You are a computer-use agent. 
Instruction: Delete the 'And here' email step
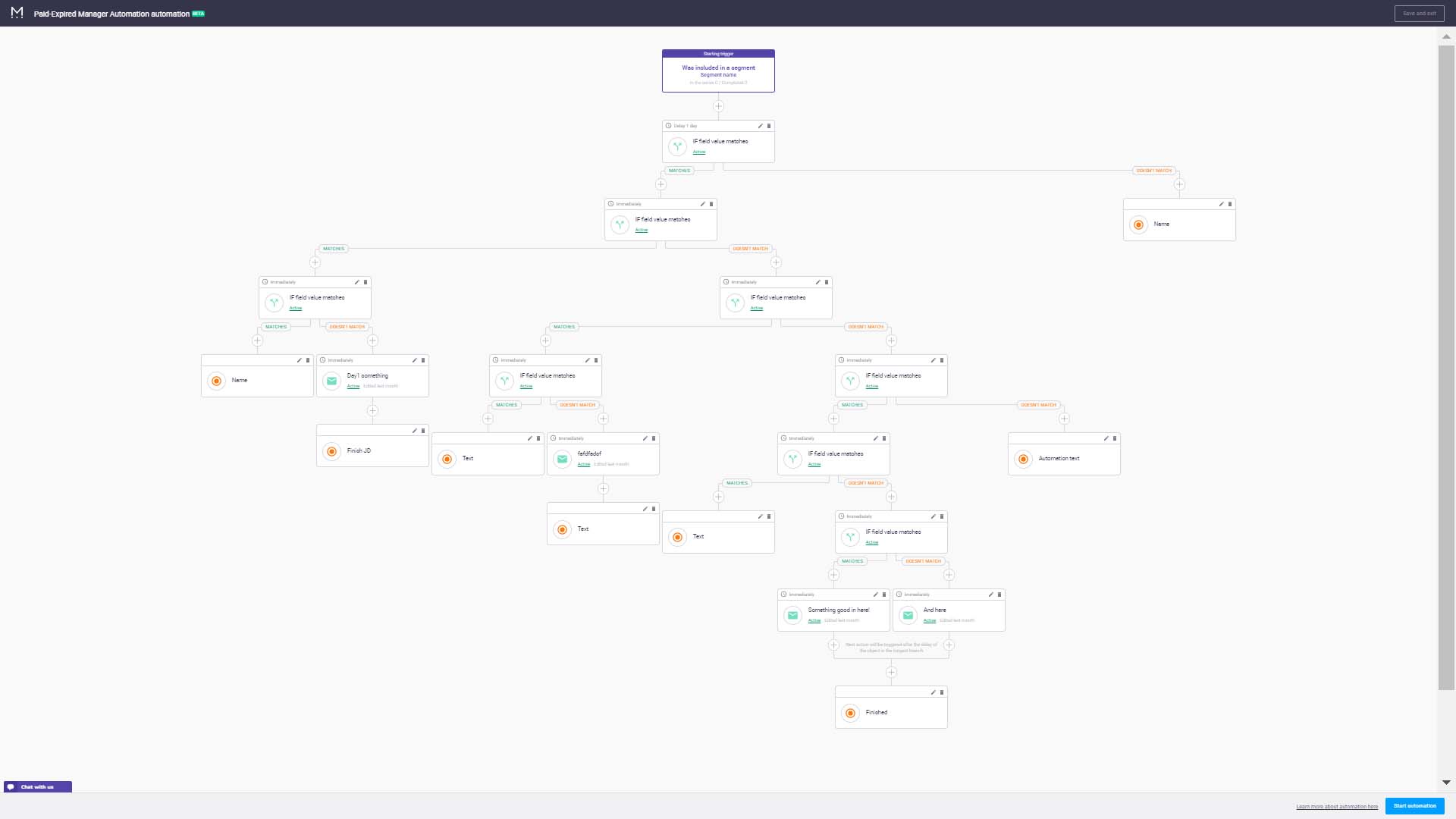(x=999, y=595)
